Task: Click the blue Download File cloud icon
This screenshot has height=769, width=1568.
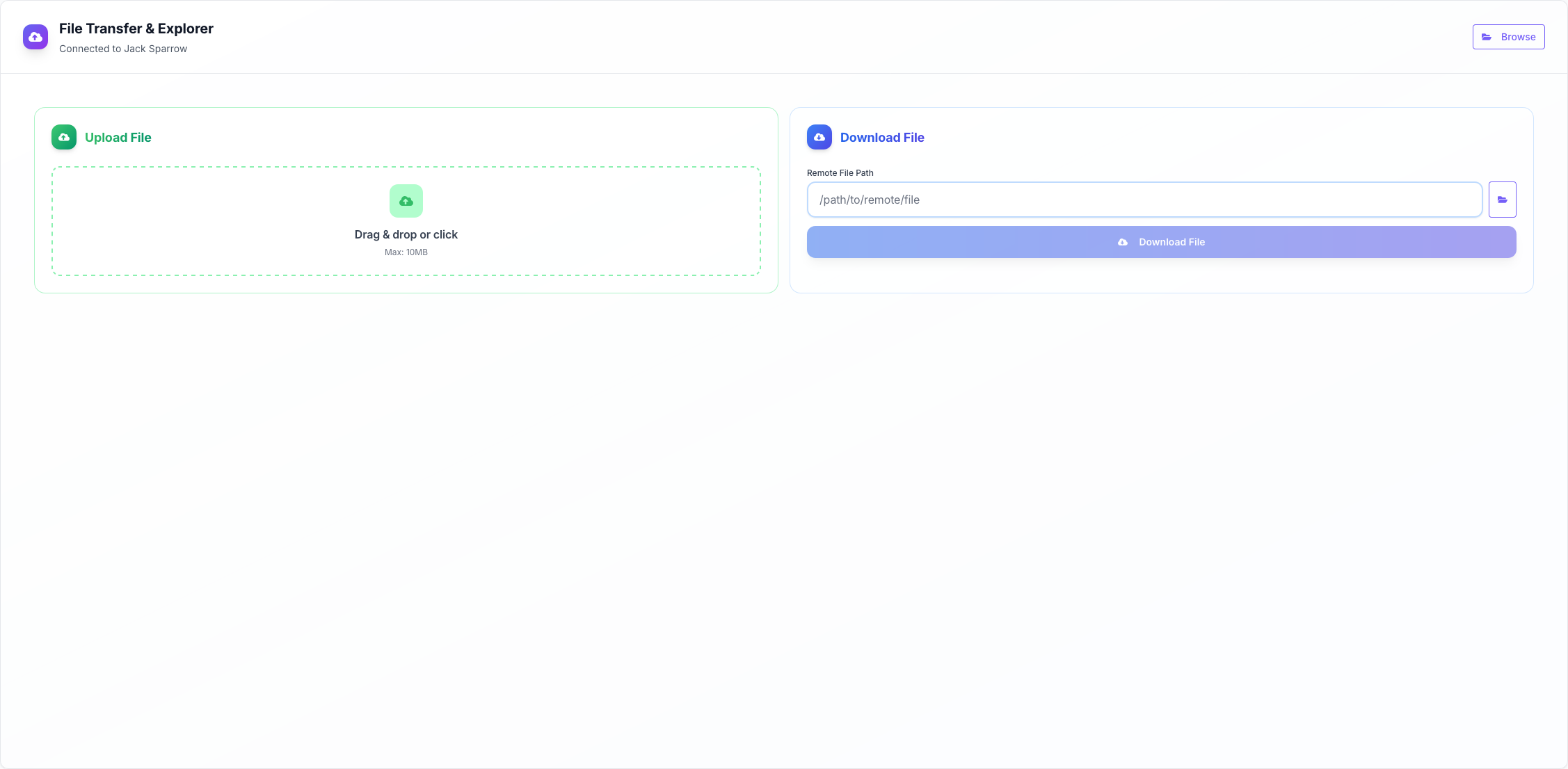Action: click(819, 137)
